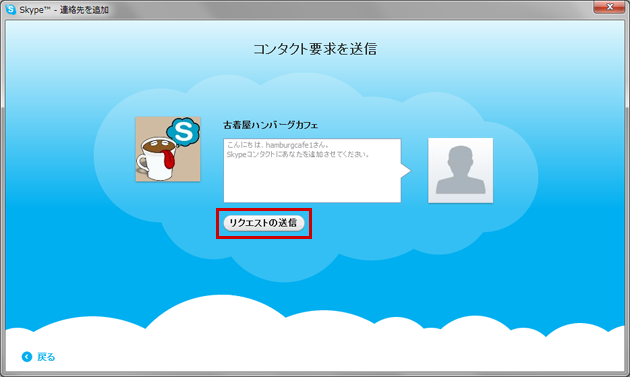Click the coffee mug profile picture
630x377 pixels.
pos(168,149)
